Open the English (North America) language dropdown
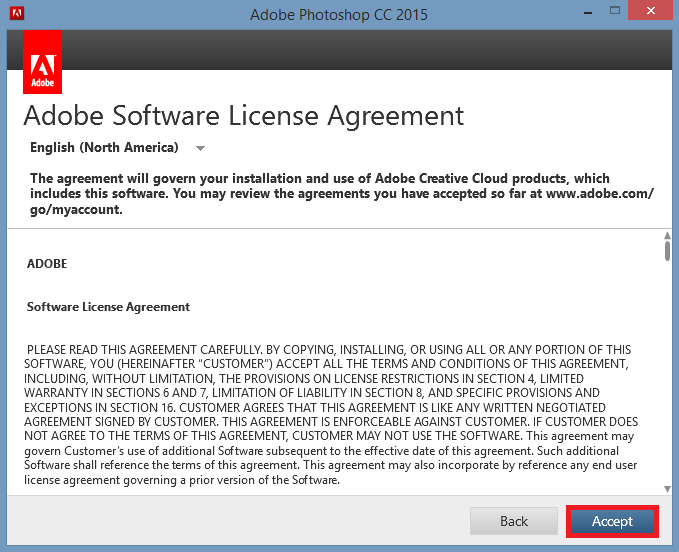The image size is (679, 552). (x=200, y=148)
